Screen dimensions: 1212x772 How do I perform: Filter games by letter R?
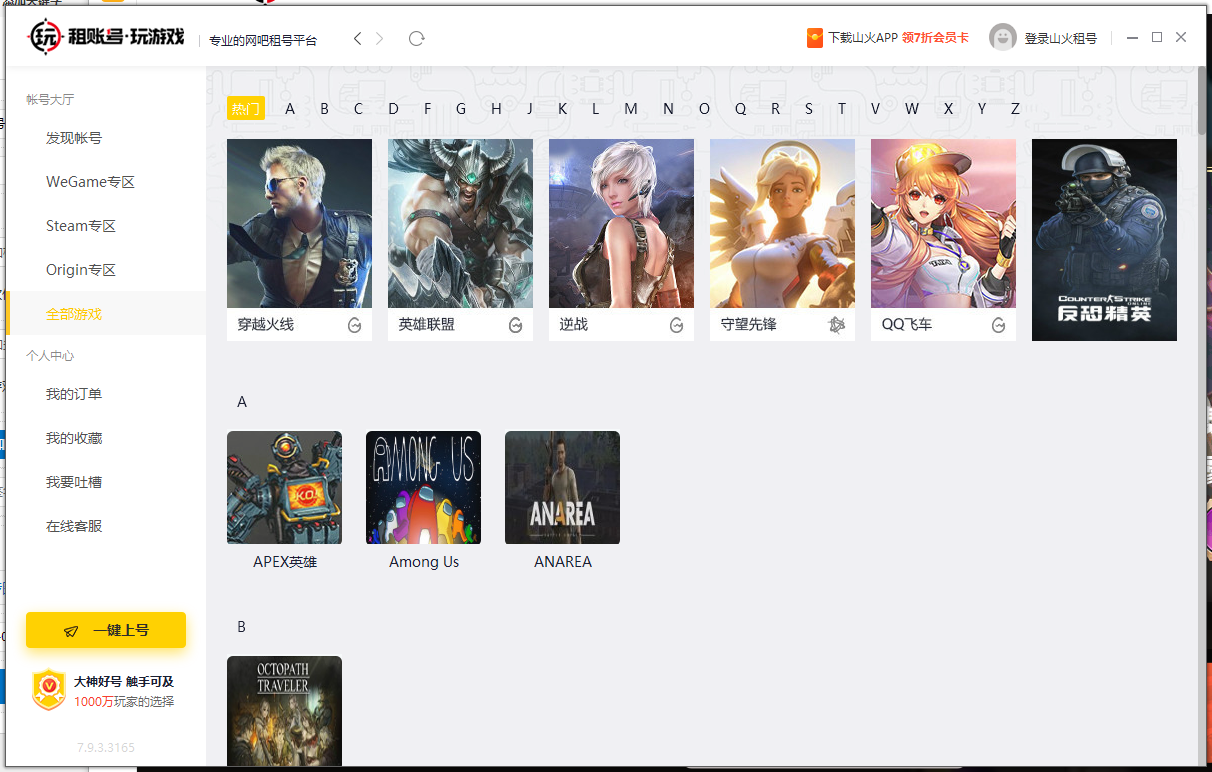click(x=775, y=109)
